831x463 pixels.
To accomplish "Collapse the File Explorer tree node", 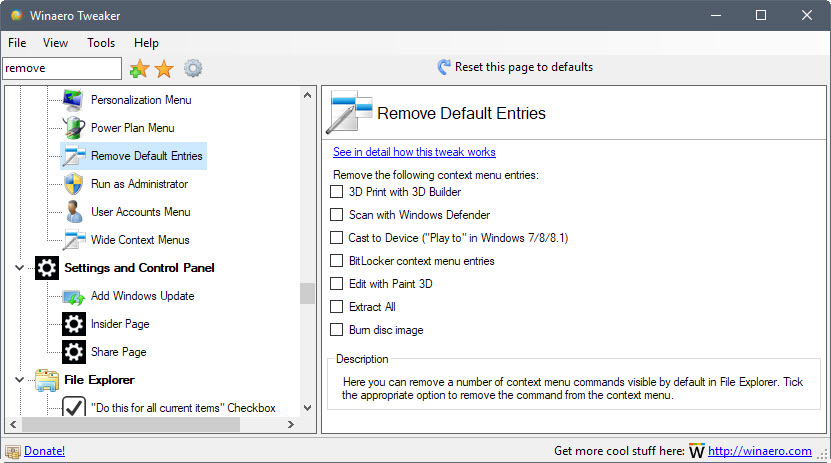I will (20, 380).
